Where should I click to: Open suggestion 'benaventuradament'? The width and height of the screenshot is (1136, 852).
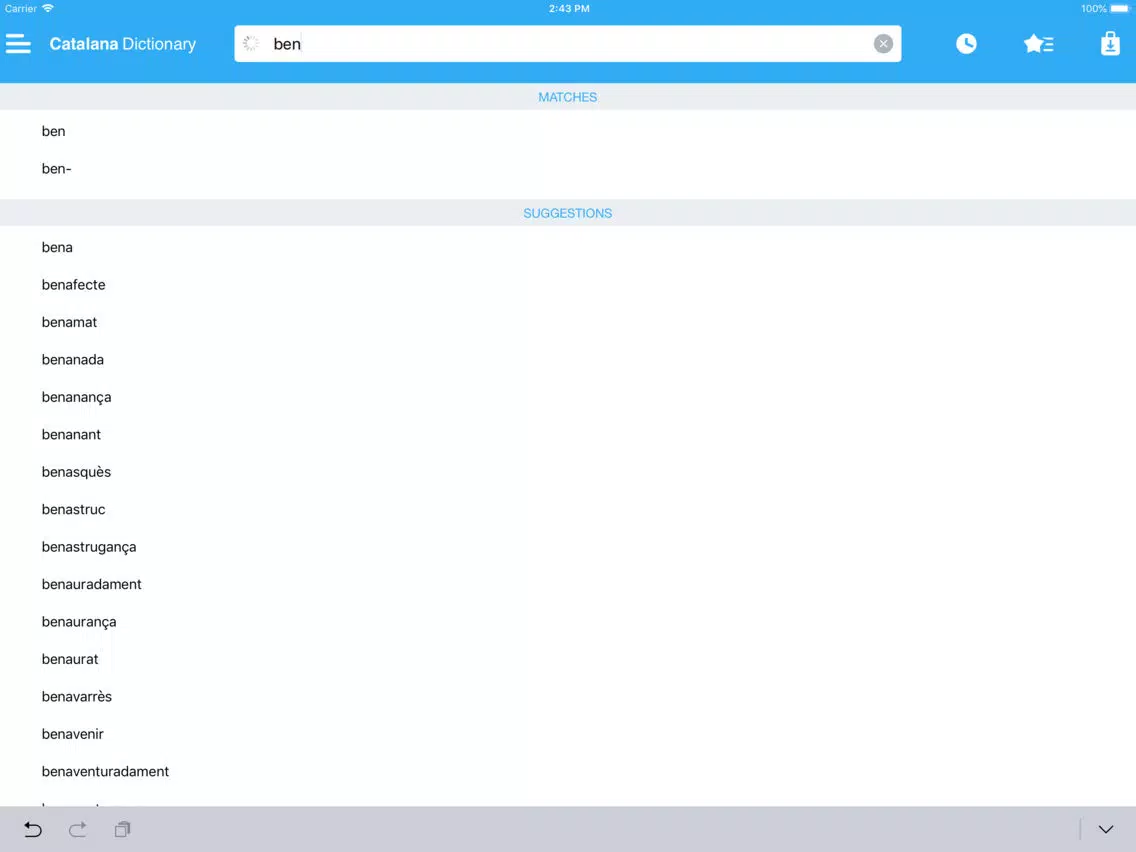(568, 772)
